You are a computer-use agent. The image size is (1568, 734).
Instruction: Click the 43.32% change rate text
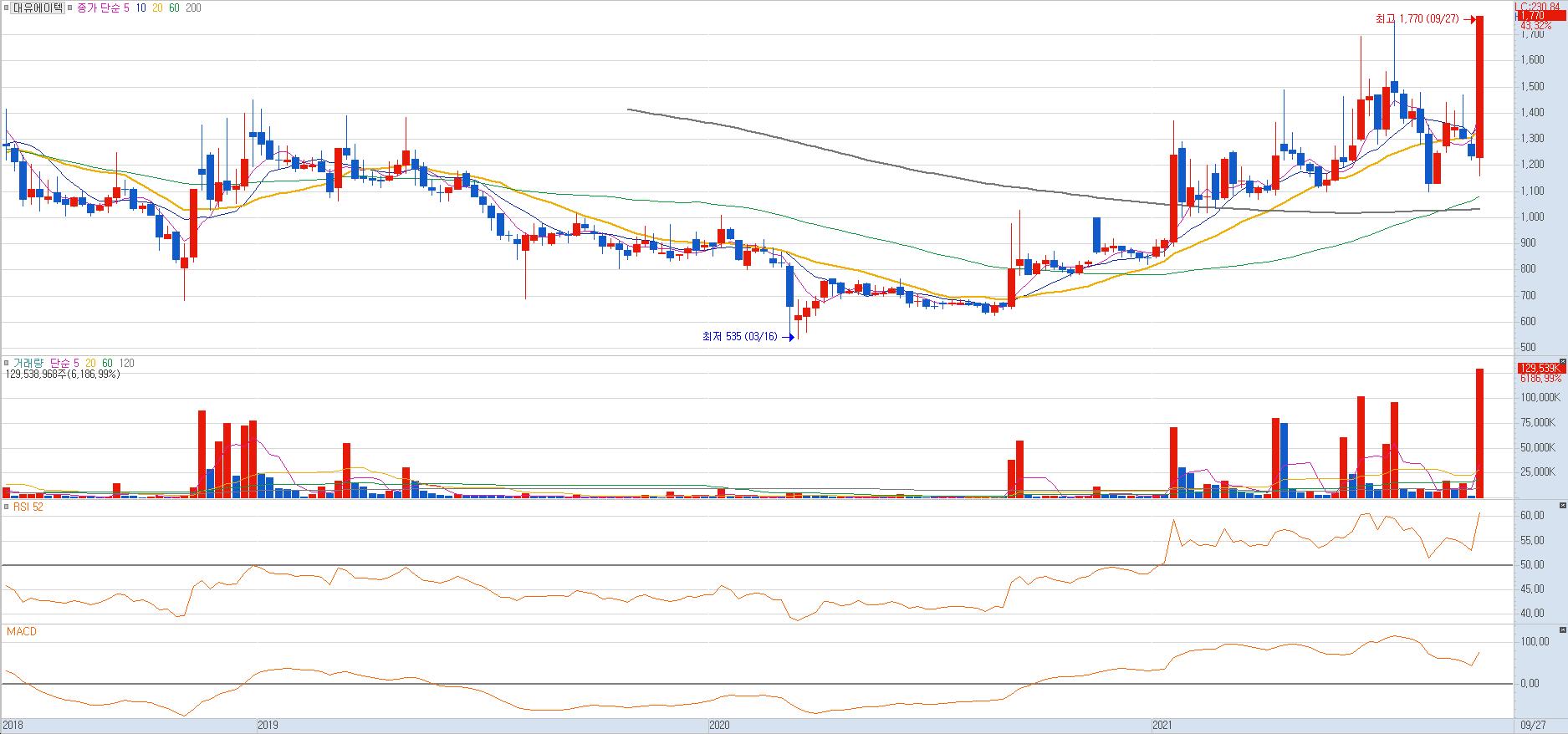(x=1535, y=26)
